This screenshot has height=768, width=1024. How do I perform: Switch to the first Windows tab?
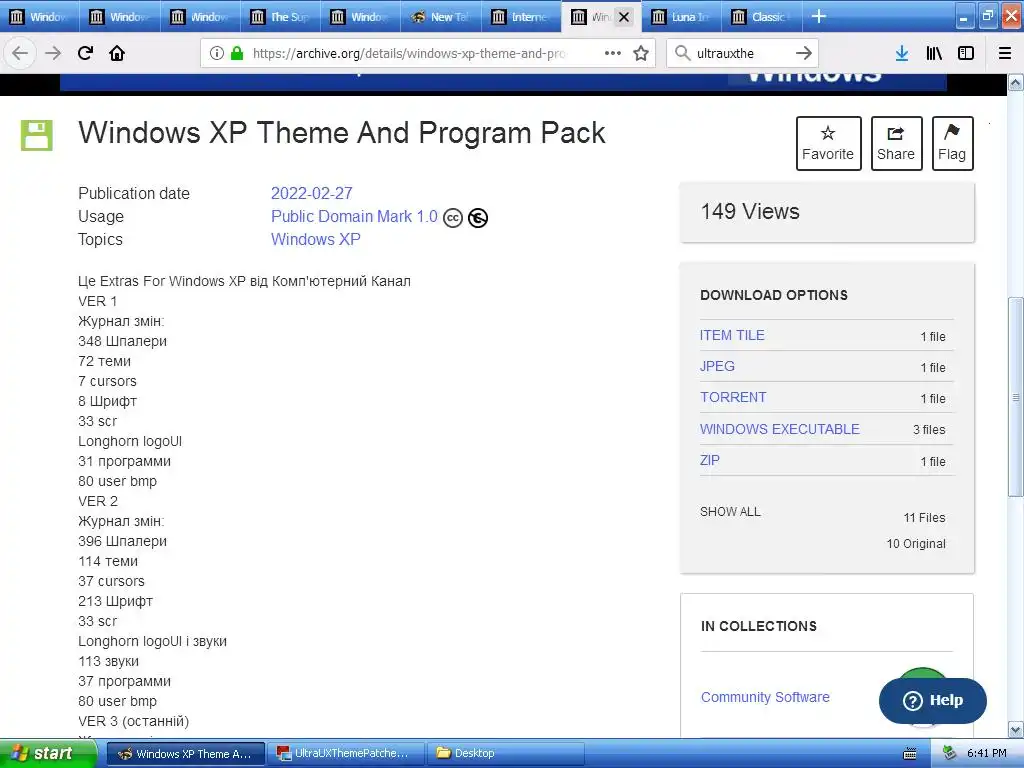pyautogui.click(x=39, y=17)
